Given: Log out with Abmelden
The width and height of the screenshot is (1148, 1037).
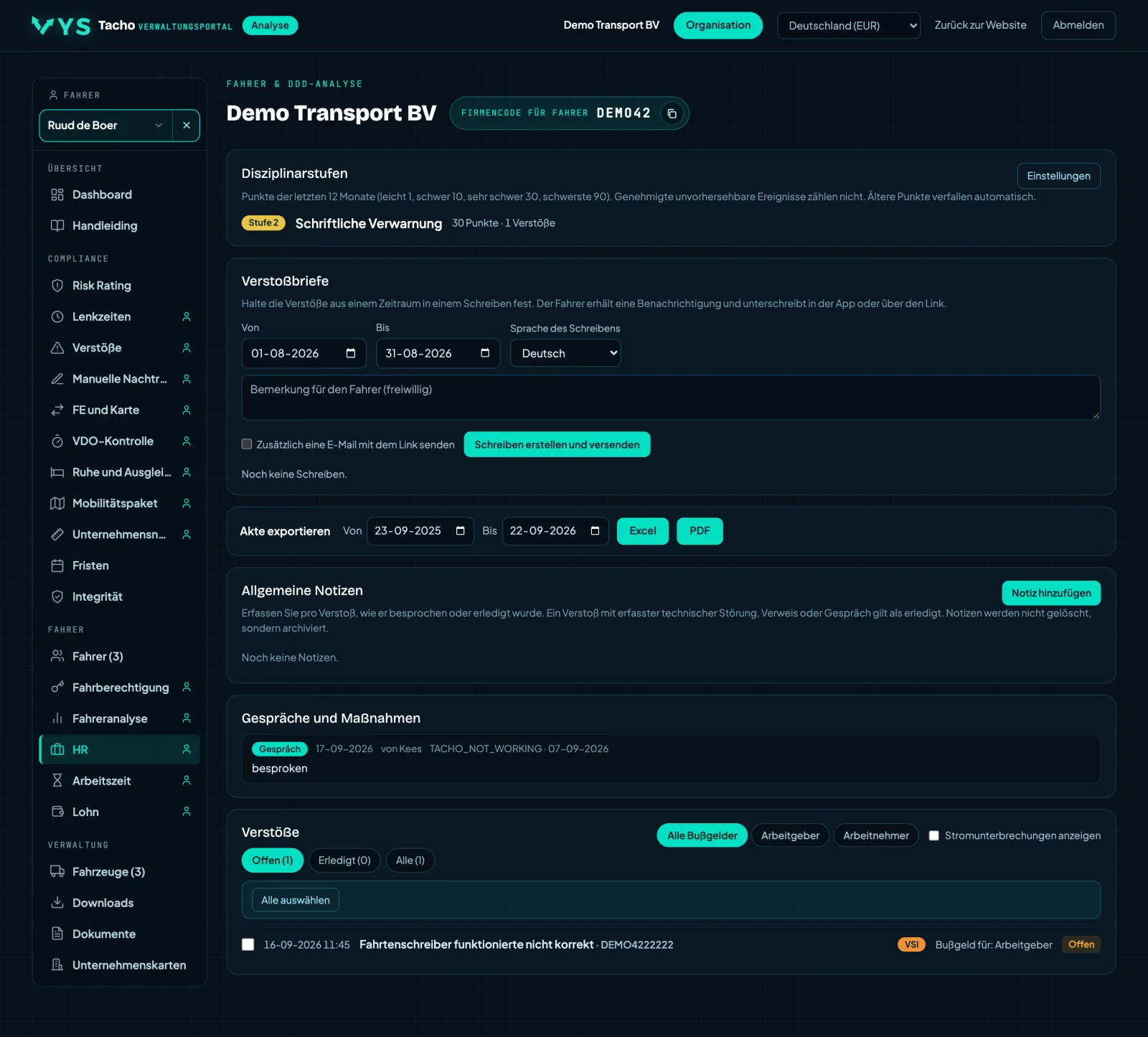Looking at the screenshot, I should [1078, 26].
